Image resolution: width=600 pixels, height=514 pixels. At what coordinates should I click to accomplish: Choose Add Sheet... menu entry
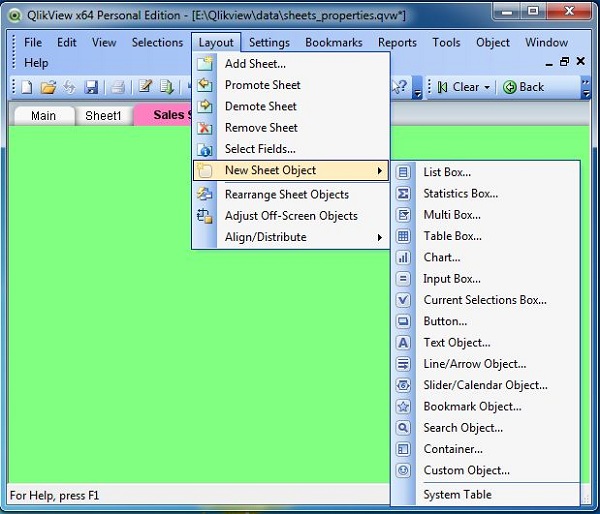click(291, 64)
